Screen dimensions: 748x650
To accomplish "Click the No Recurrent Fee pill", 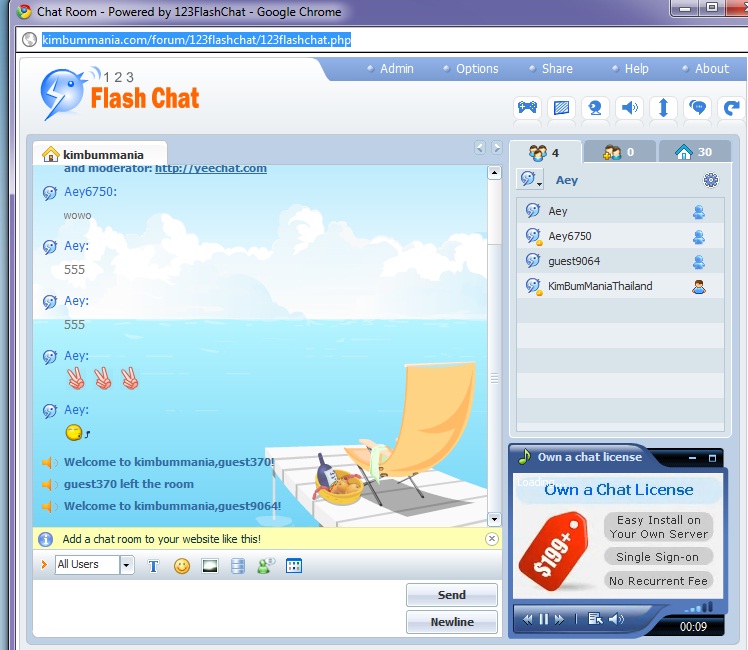I will pyautogui.click(x=658, y=580).
